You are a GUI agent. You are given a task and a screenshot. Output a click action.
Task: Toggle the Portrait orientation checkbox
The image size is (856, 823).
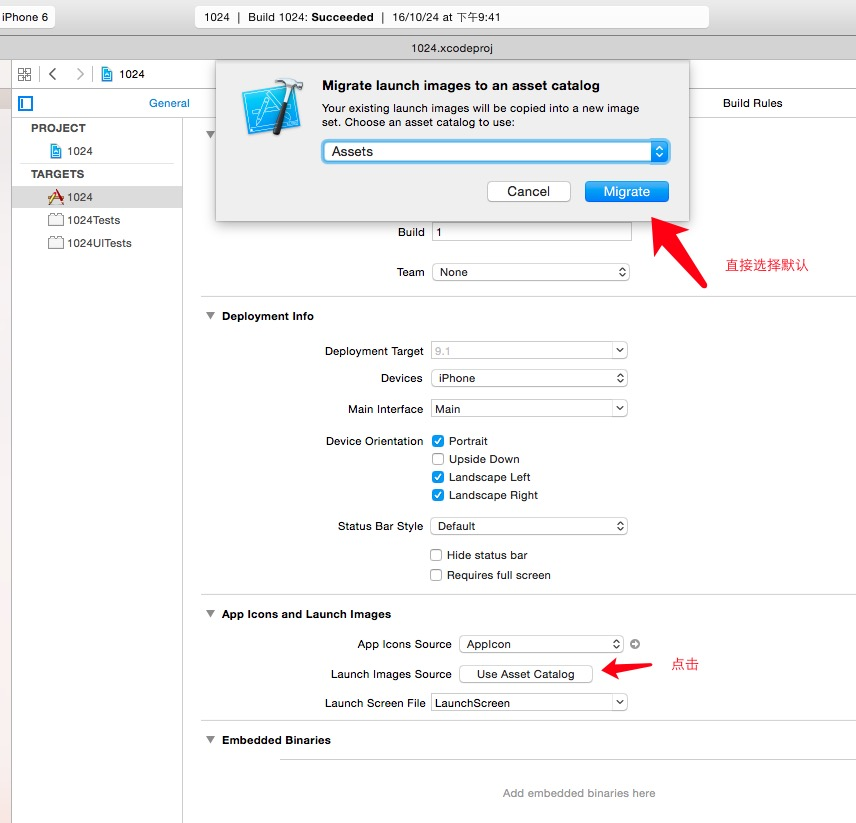pyautogui.click(x=438, y=441)
